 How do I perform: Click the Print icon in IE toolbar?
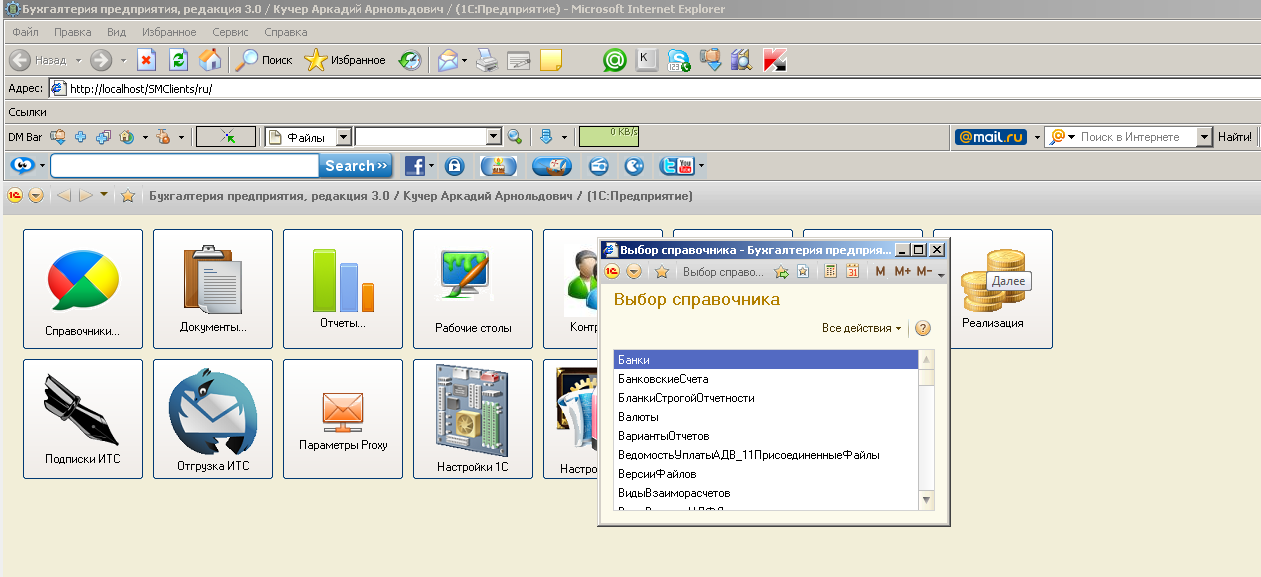pos(486,60)
